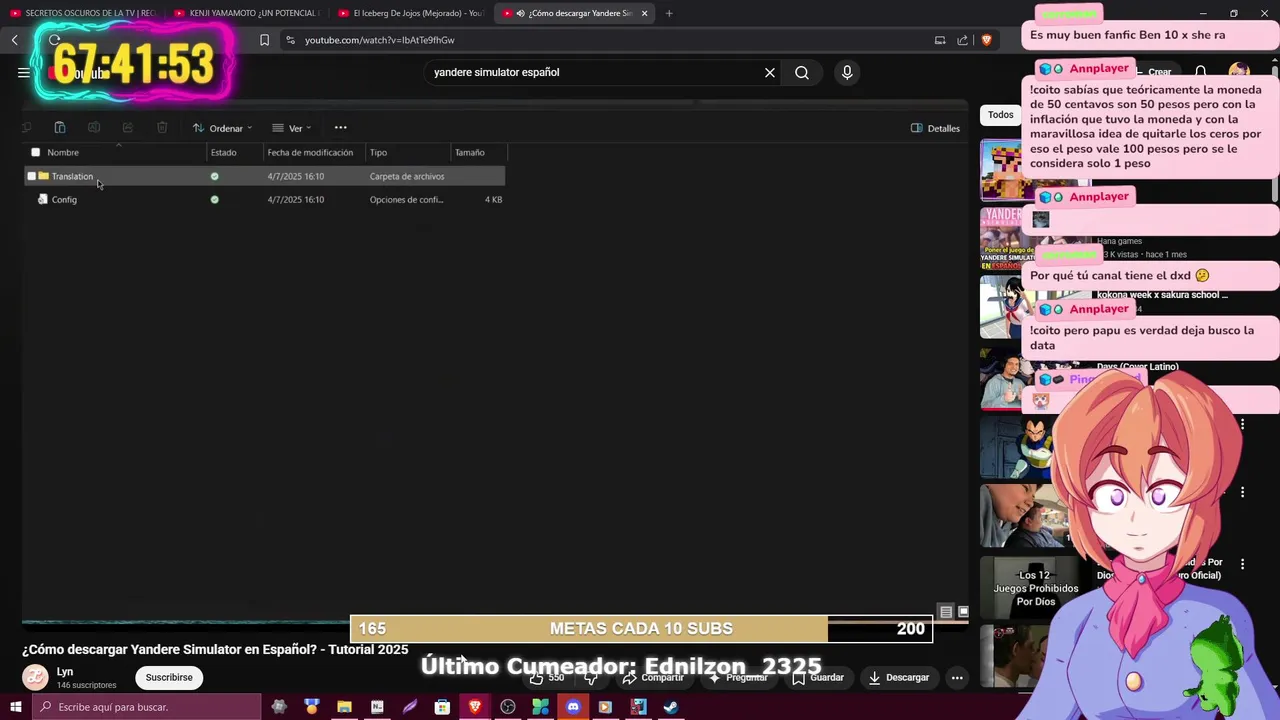Click the delete trash icon in Explorer toolbar

click(162, 128)
